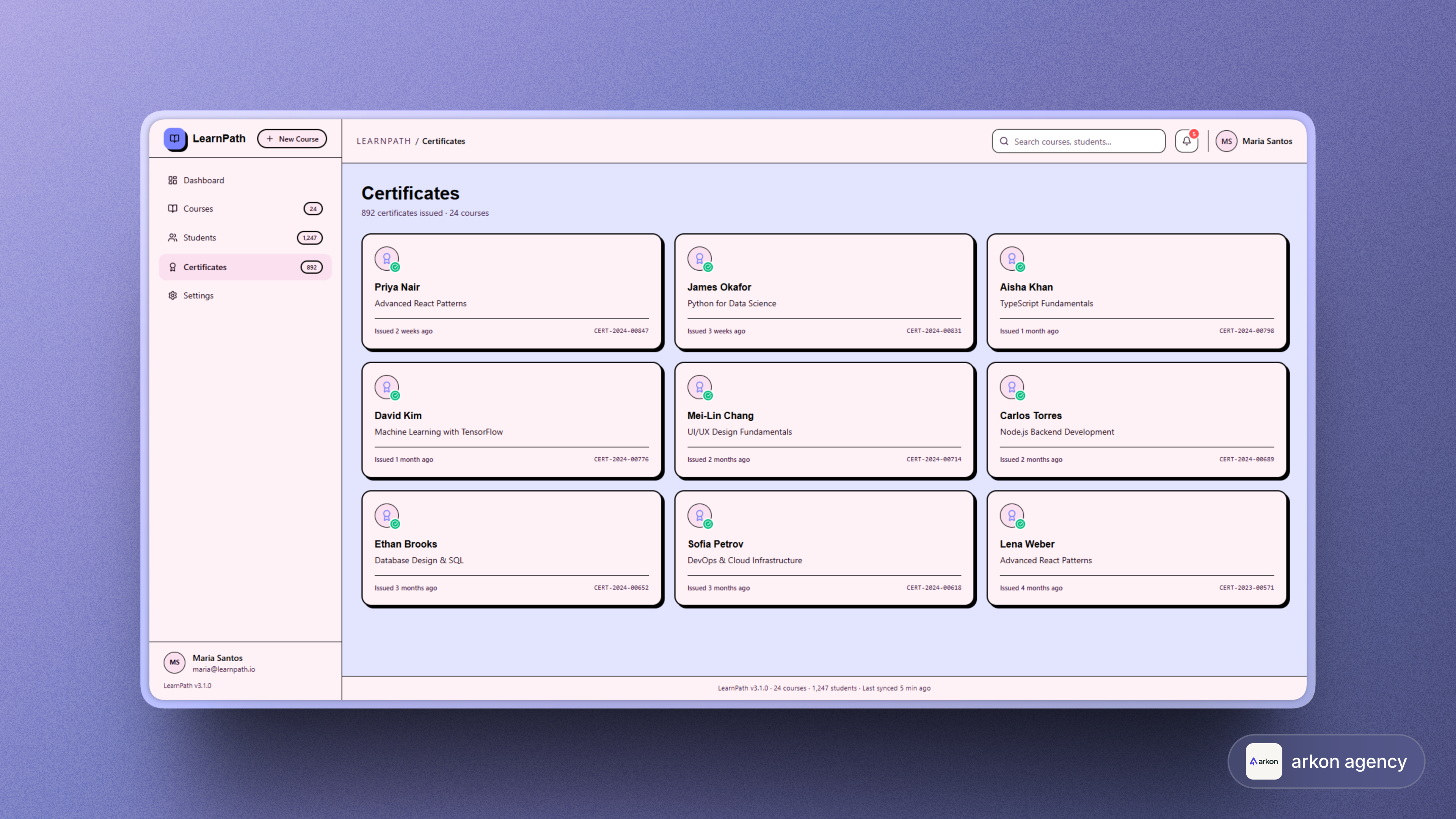The height and width of the screenshot is (819, 1456).
Task: Click Node.js Backend Development text
Action: click(1056, 432)
